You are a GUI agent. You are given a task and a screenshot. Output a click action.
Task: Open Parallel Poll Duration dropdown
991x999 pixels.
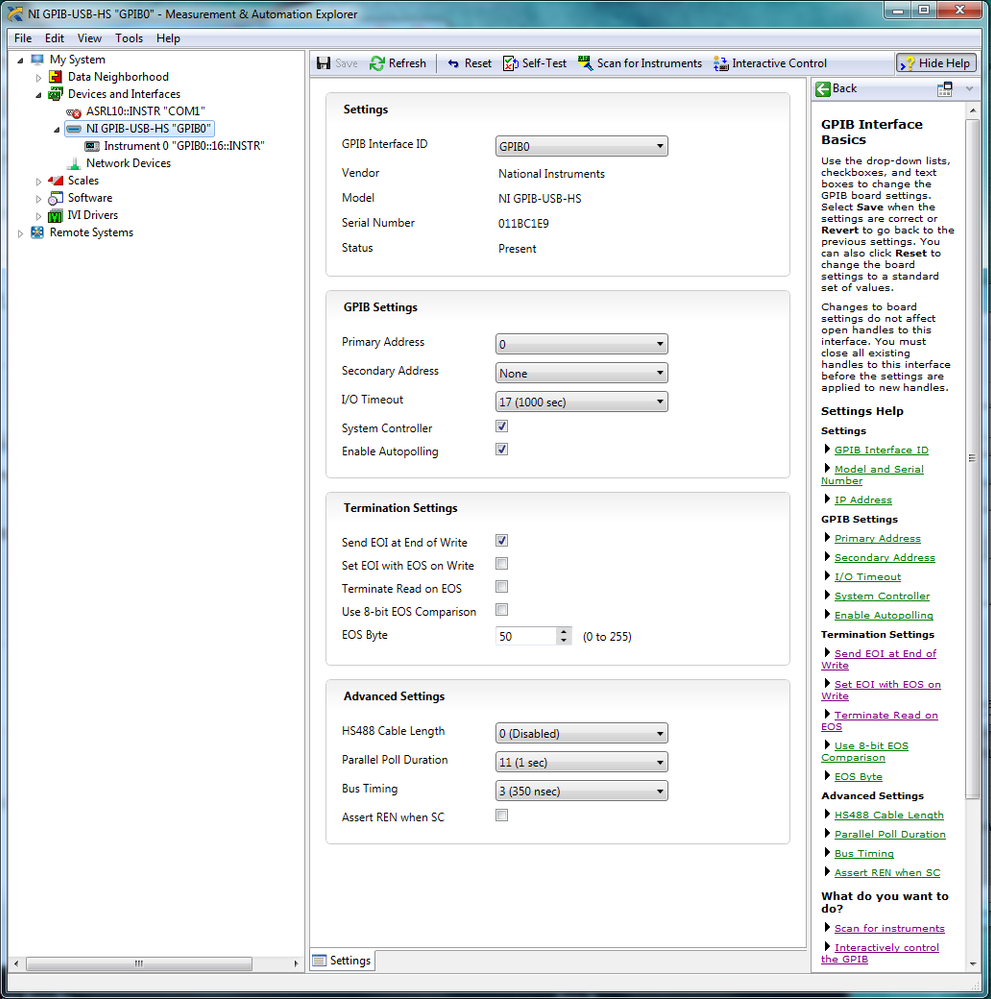(581, 762)
